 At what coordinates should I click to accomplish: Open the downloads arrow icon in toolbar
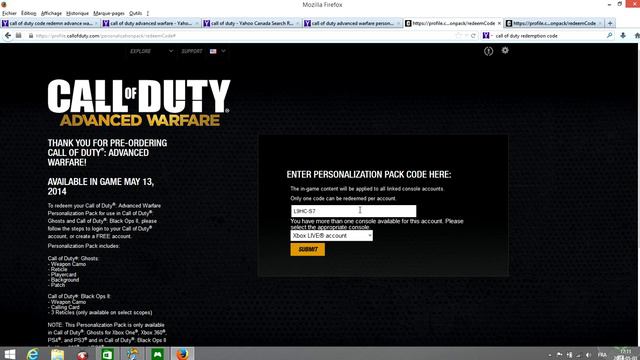(623, 36)
